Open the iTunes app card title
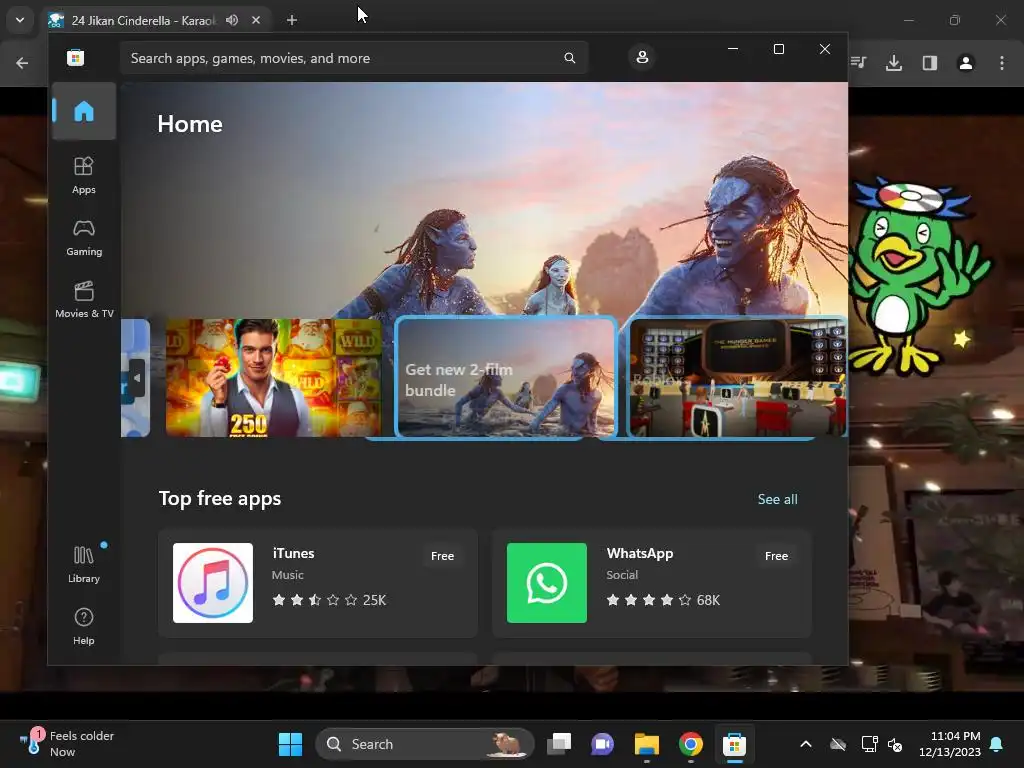 pyautogui.click(x=293, y=553)
